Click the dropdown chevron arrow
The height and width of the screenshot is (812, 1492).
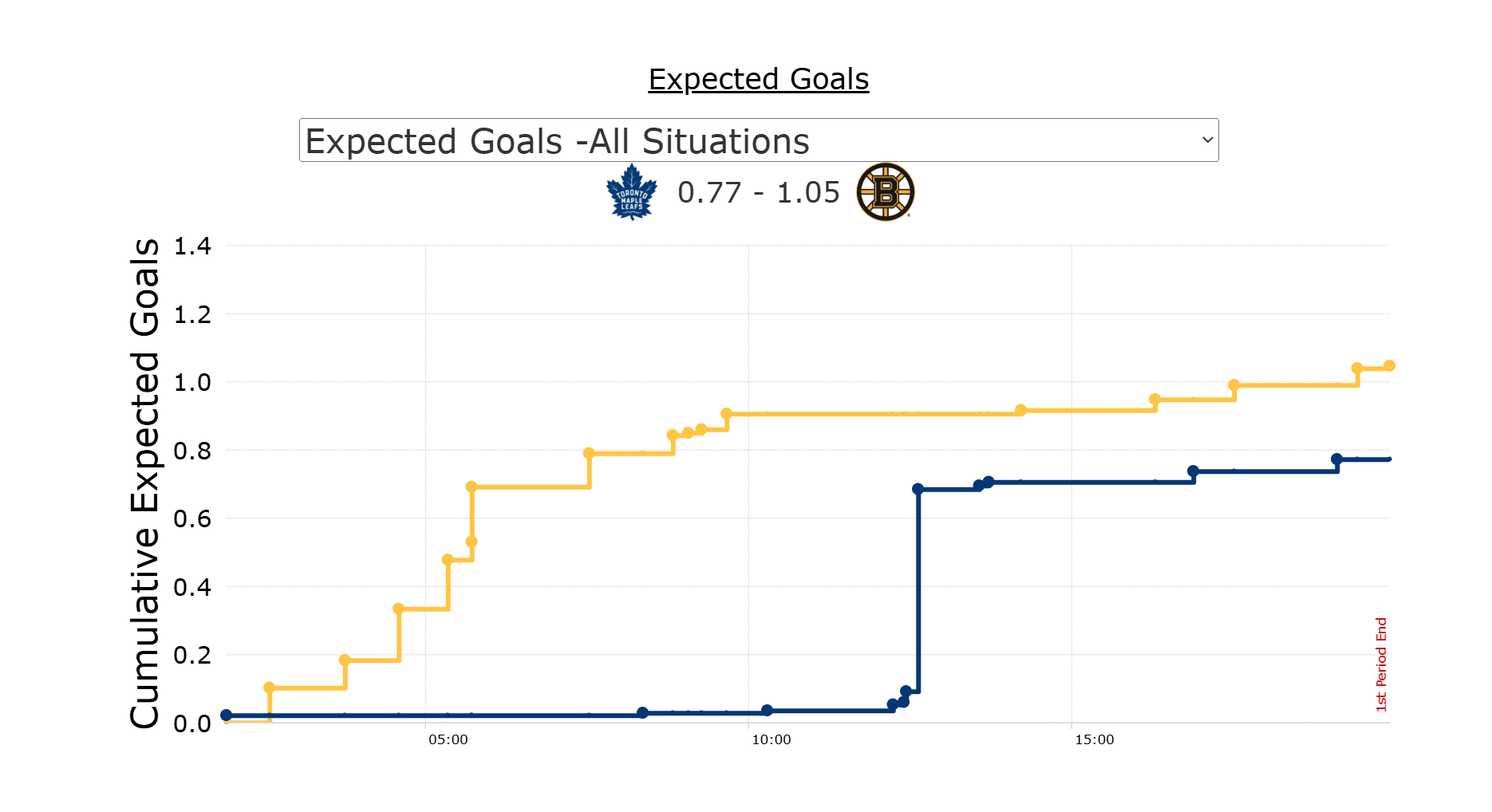click(1207, 140)
